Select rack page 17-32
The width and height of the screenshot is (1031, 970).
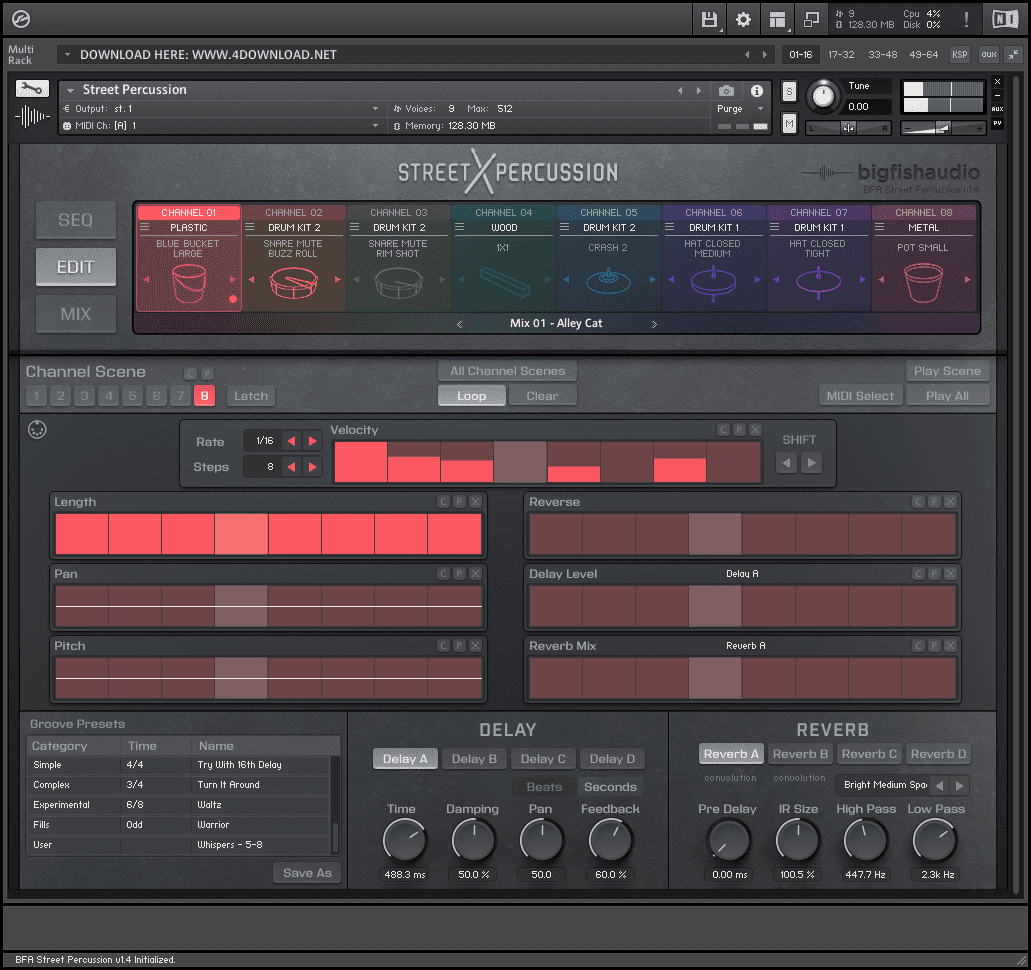[x=841, y=55]
